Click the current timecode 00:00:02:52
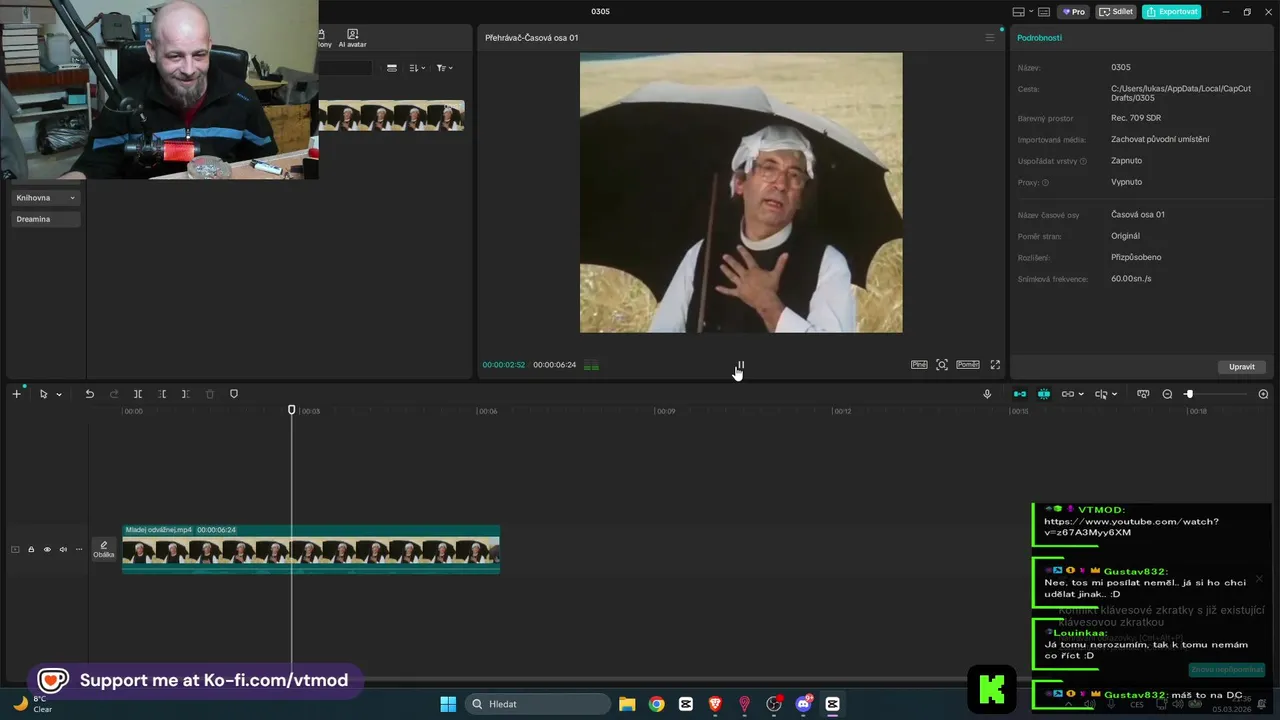Viewport: 1280px width, 720px height. [x=504, y=365]
